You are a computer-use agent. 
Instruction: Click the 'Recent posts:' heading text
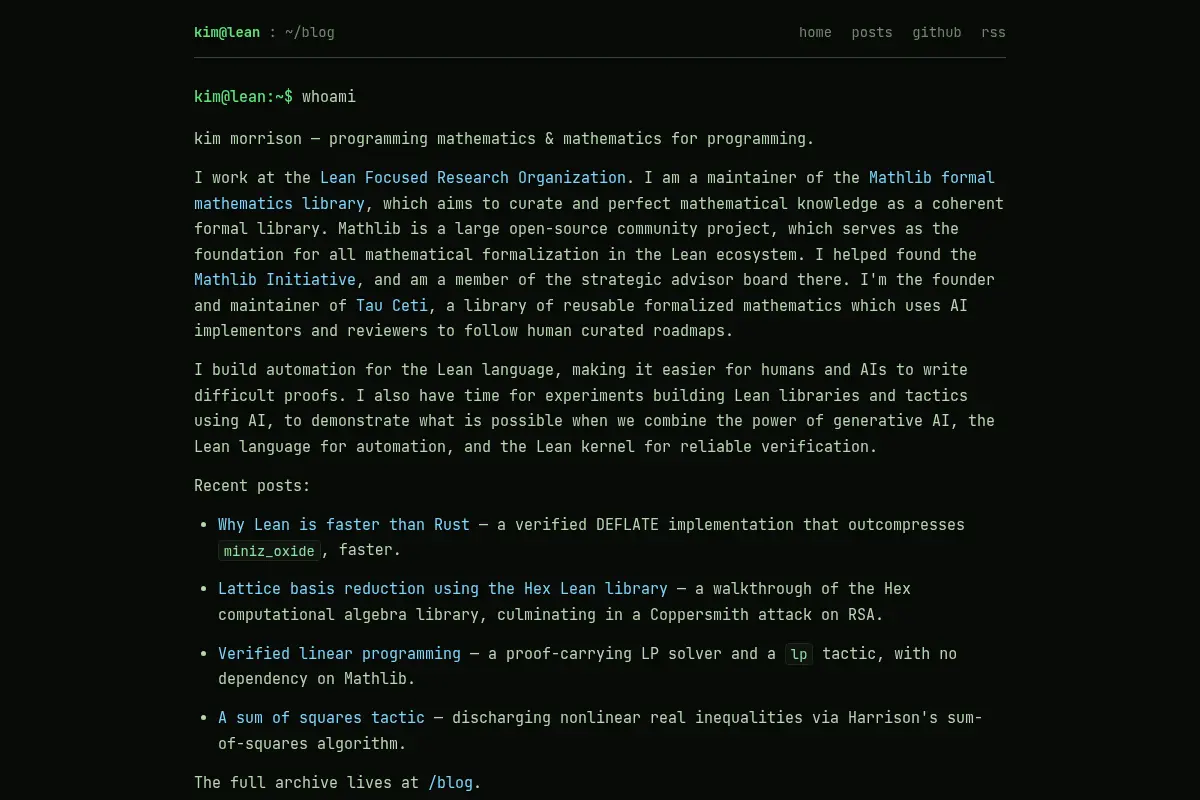[x=252, y=486]
